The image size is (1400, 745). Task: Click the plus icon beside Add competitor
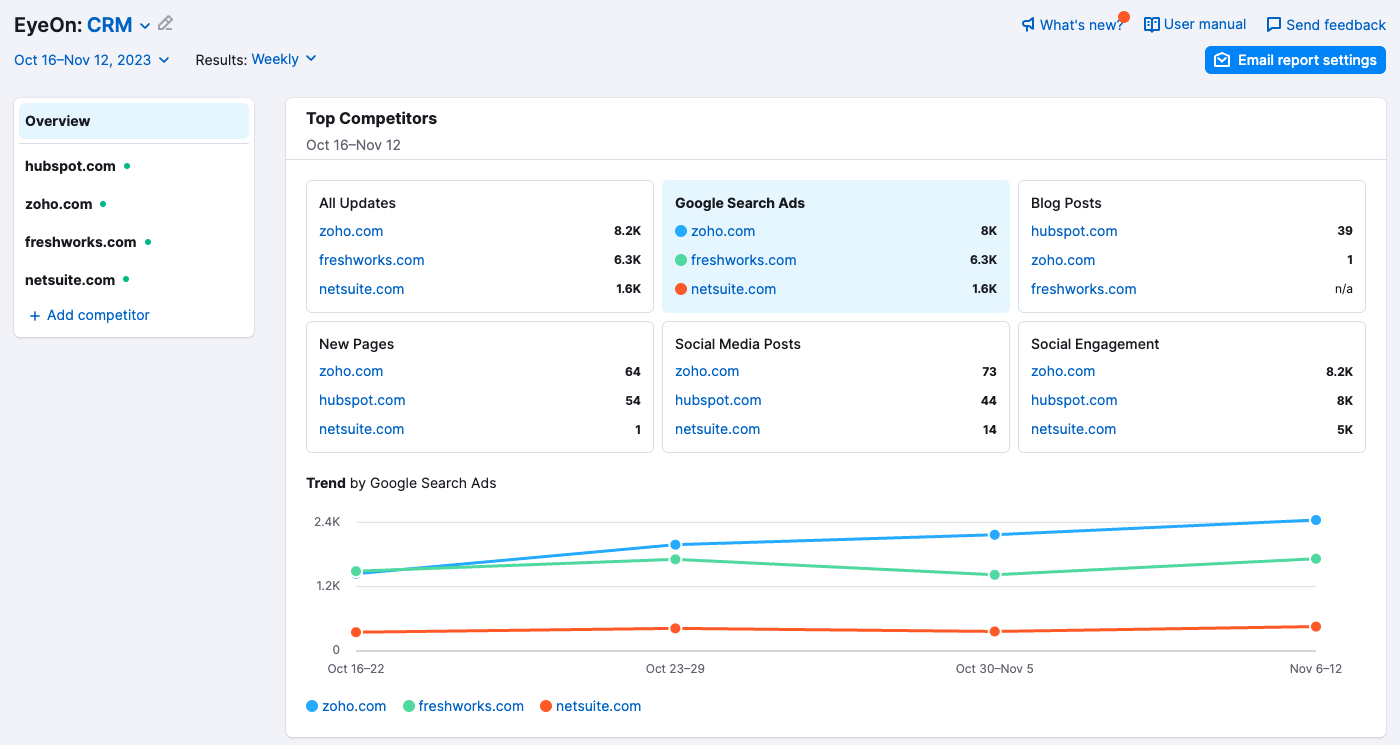coord(35,315)
